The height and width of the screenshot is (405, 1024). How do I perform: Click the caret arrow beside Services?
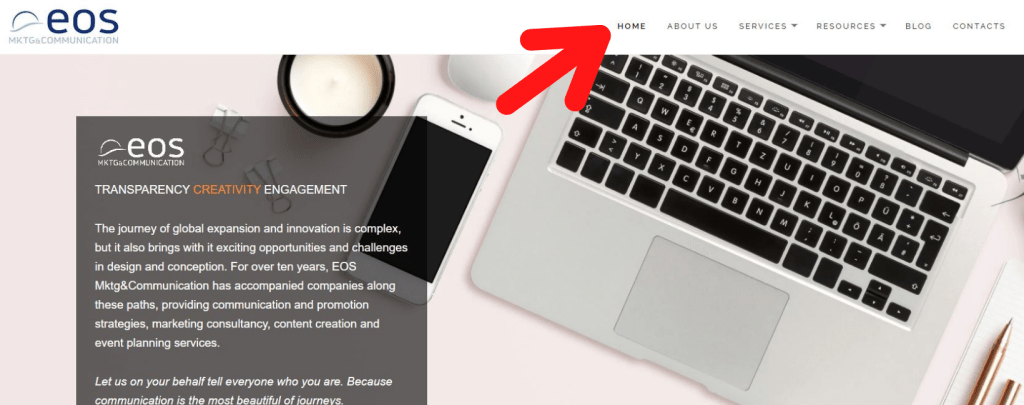[x=794, y=26]
